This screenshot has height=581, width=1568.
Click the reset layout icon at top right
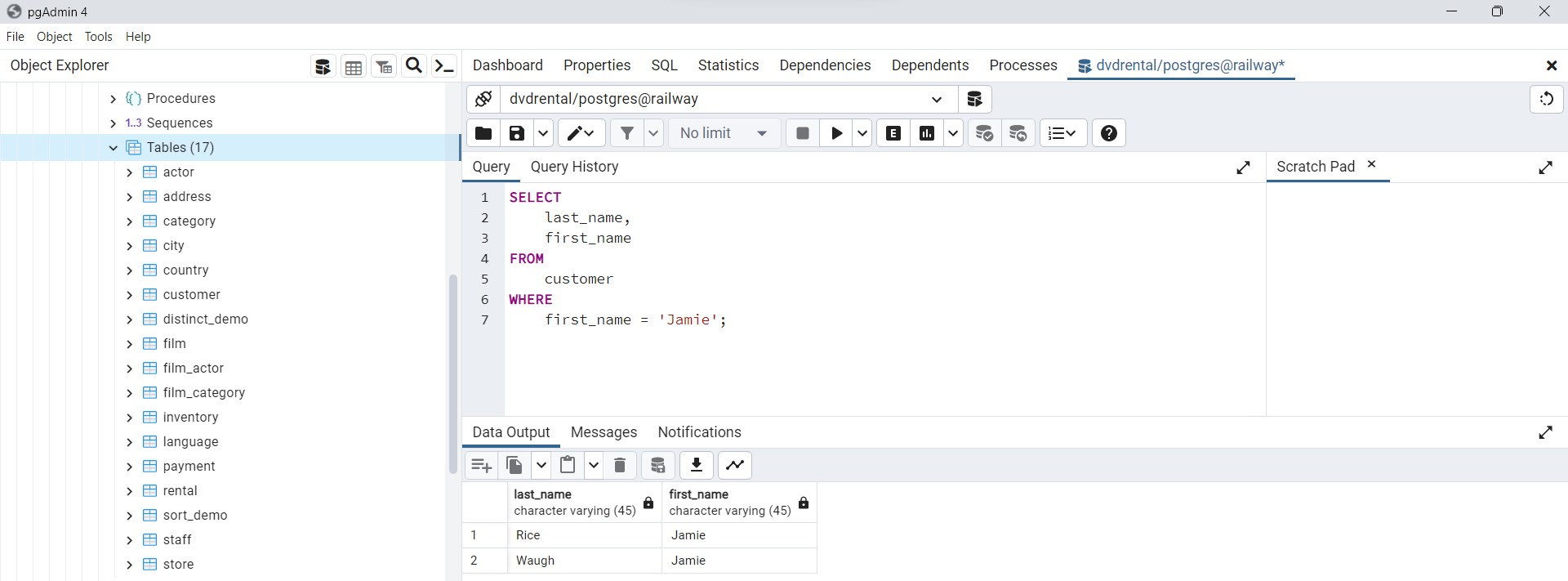[x=1546, y=99]
